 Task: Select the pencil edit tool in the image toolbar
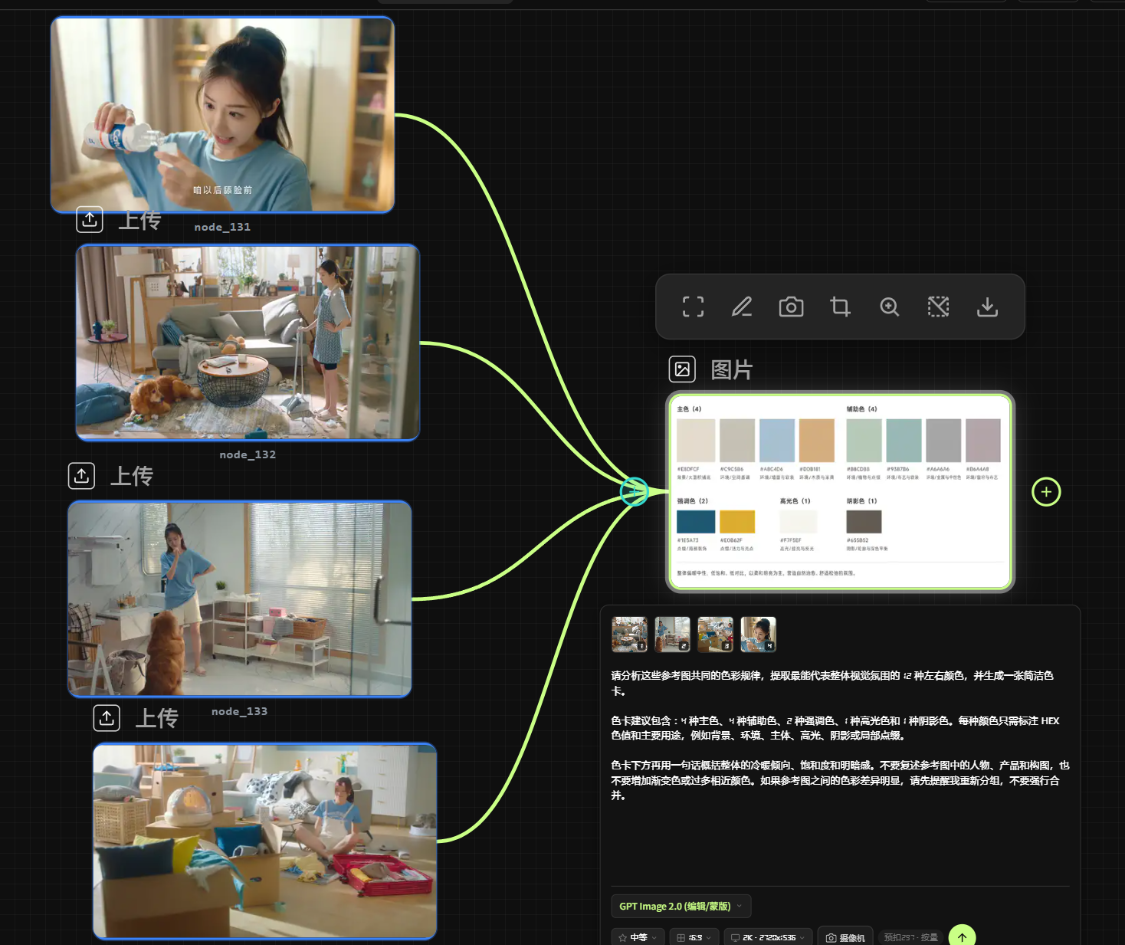pos(742,307)
